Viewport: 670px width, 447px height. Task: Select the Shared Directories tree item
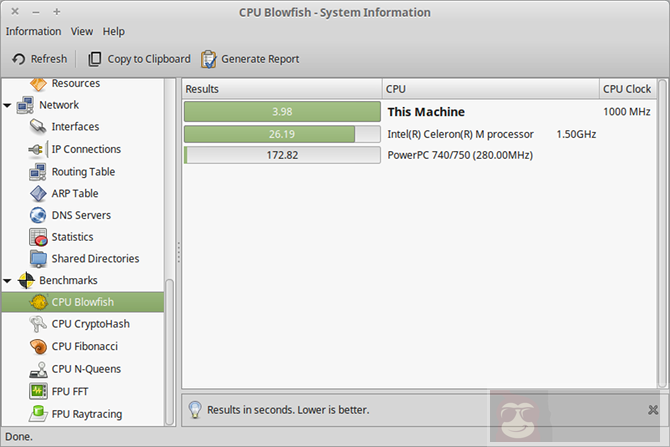(x=95, y=259)
